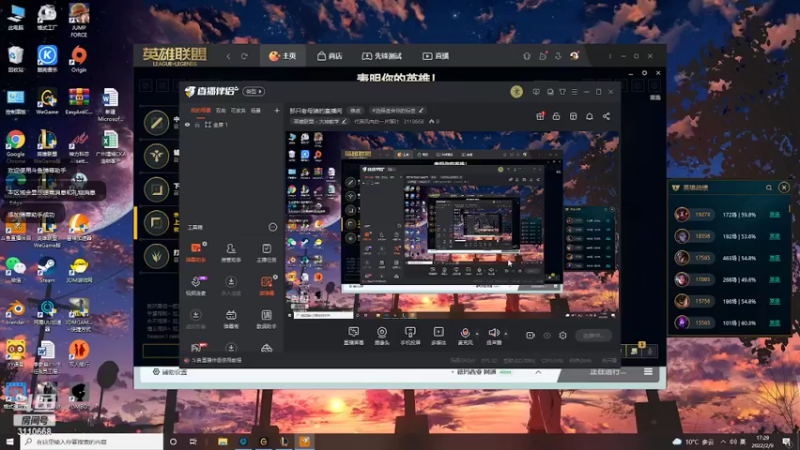
Task: Open File Explorer from the taskbar
Action: click(222, 441)
